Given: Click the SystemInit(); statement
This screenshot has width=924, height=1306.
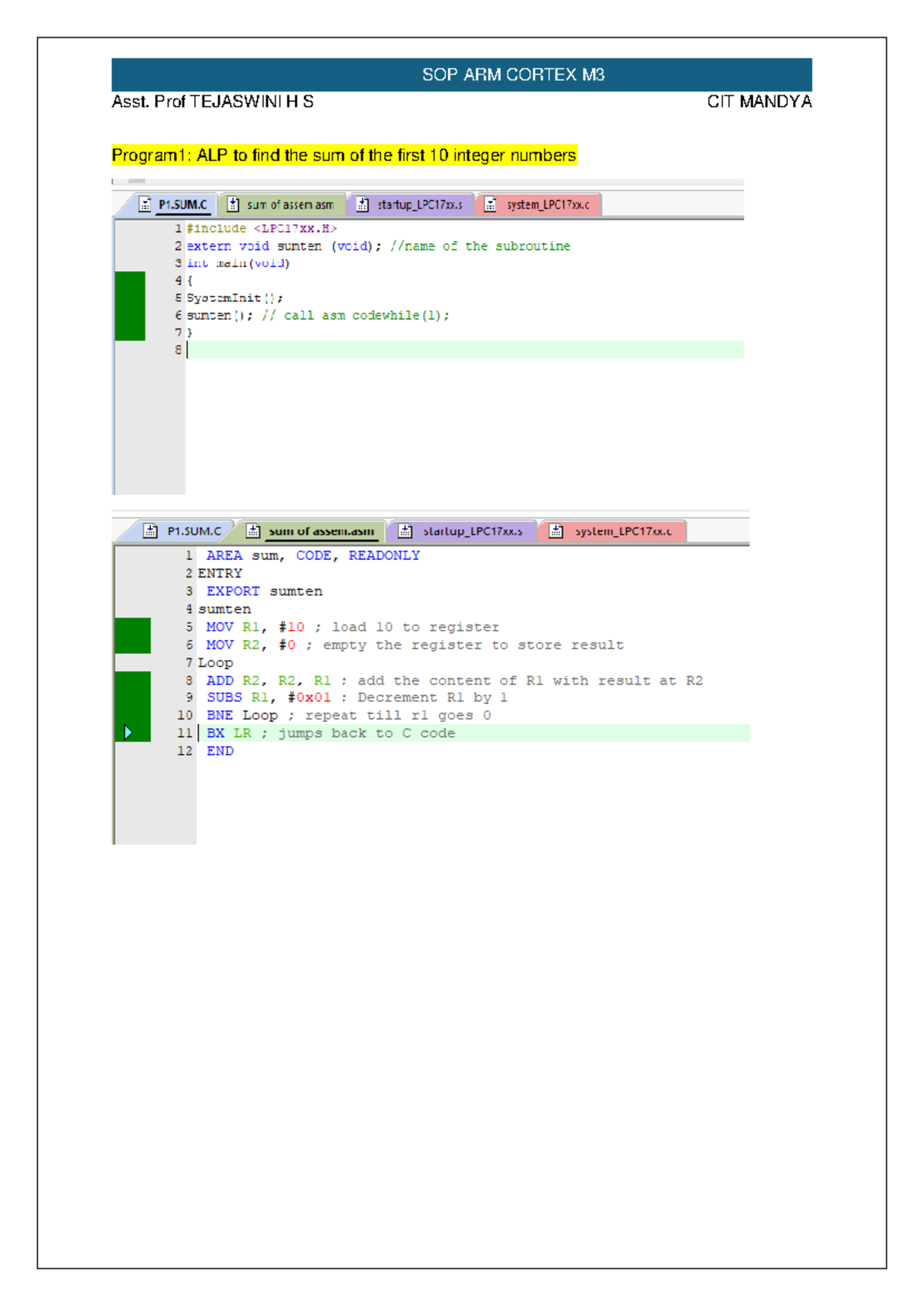Looking at the screenshot, I should click(x=235, y=298).
